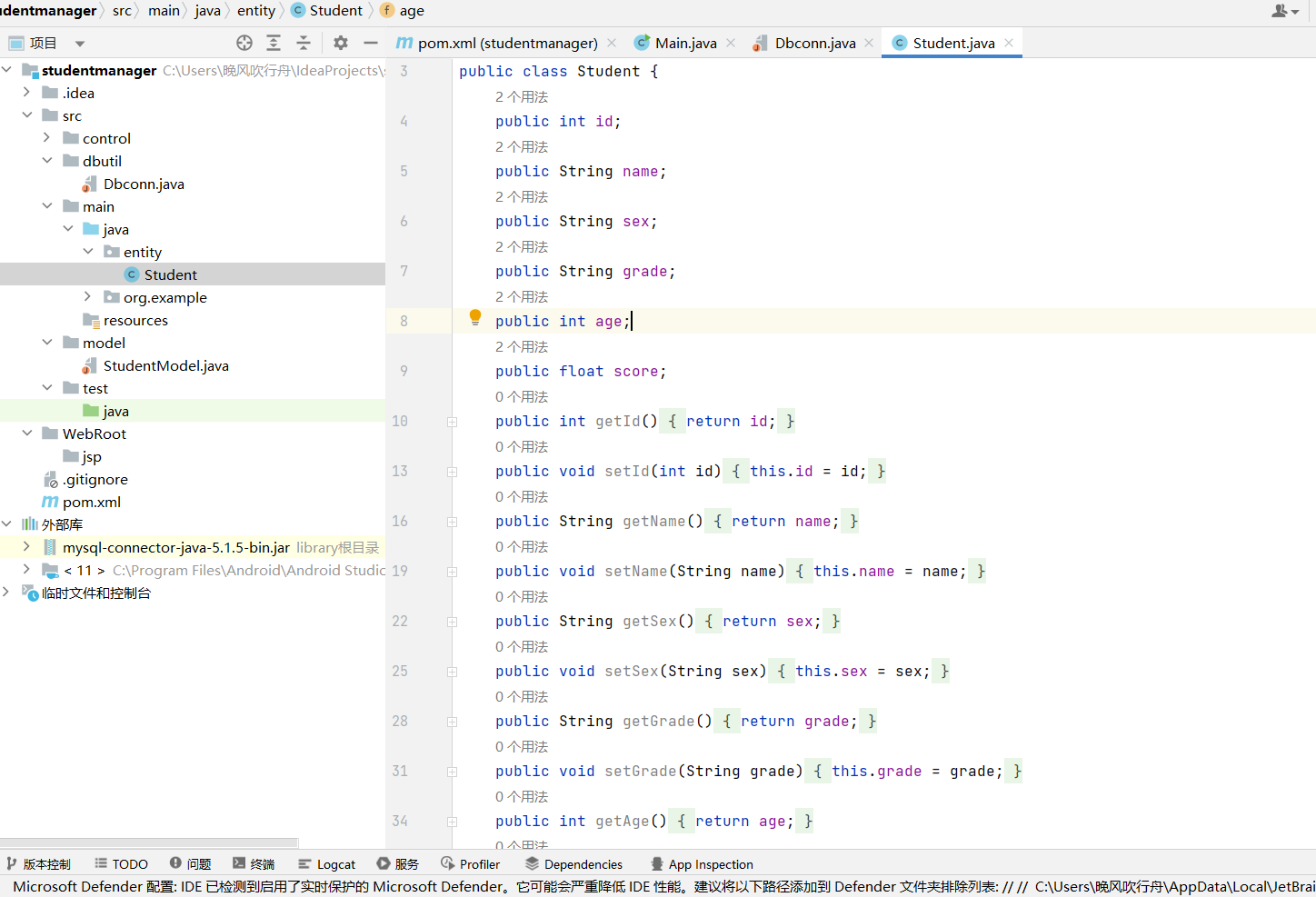Viewport: 1316px width, 897px height.
Task: Collapse the src folder
Action: pyautogui.click(x=27, y=115)
